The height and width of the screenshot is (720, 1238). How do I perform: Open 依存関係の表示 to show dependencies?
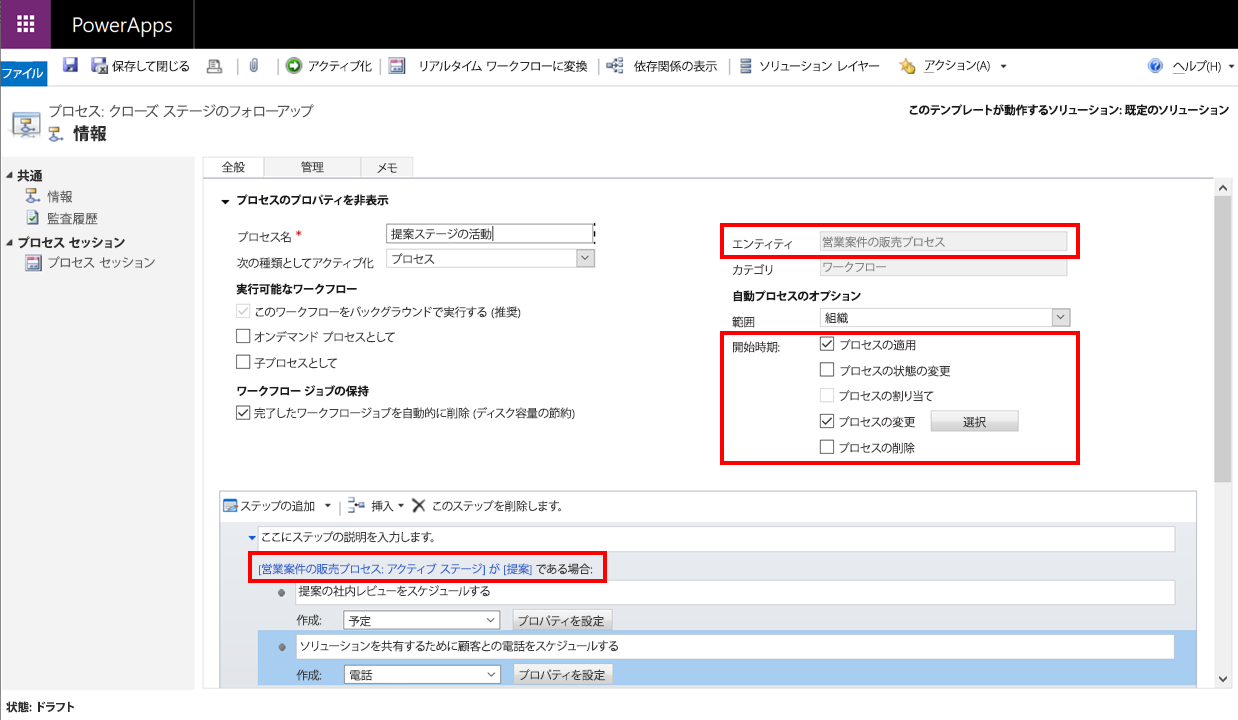pyautogui.click(x=675, y=66)
